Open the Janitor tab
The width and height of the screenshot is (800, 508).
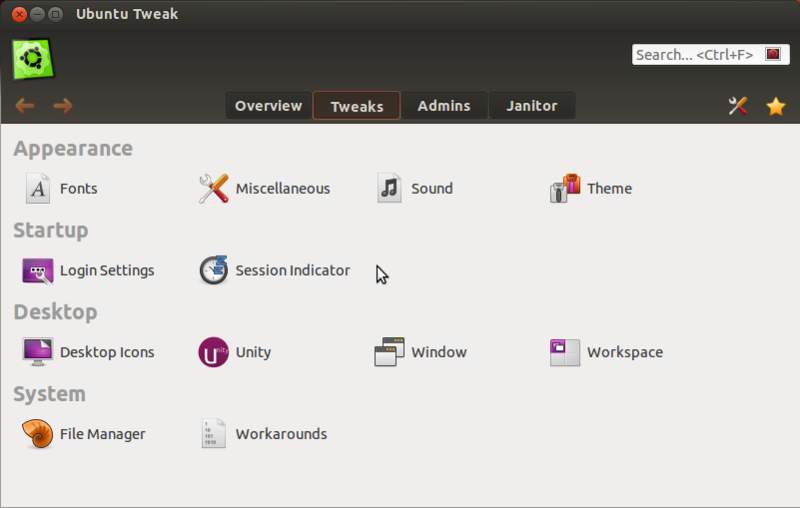532,106
